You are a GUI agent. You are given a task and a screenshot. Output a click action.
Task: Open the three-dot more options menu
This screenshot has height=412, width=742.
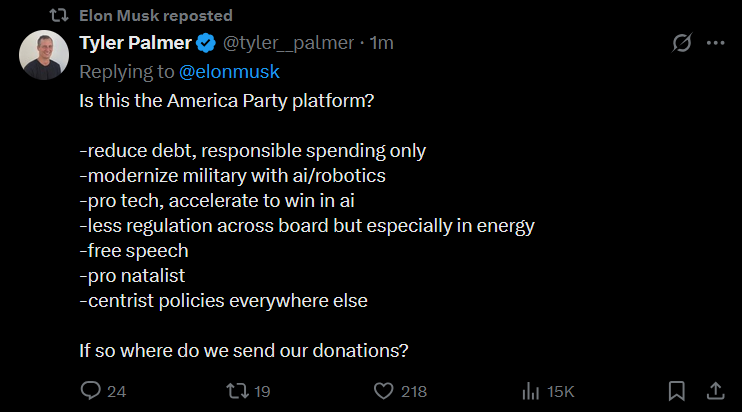coord(716,43)
